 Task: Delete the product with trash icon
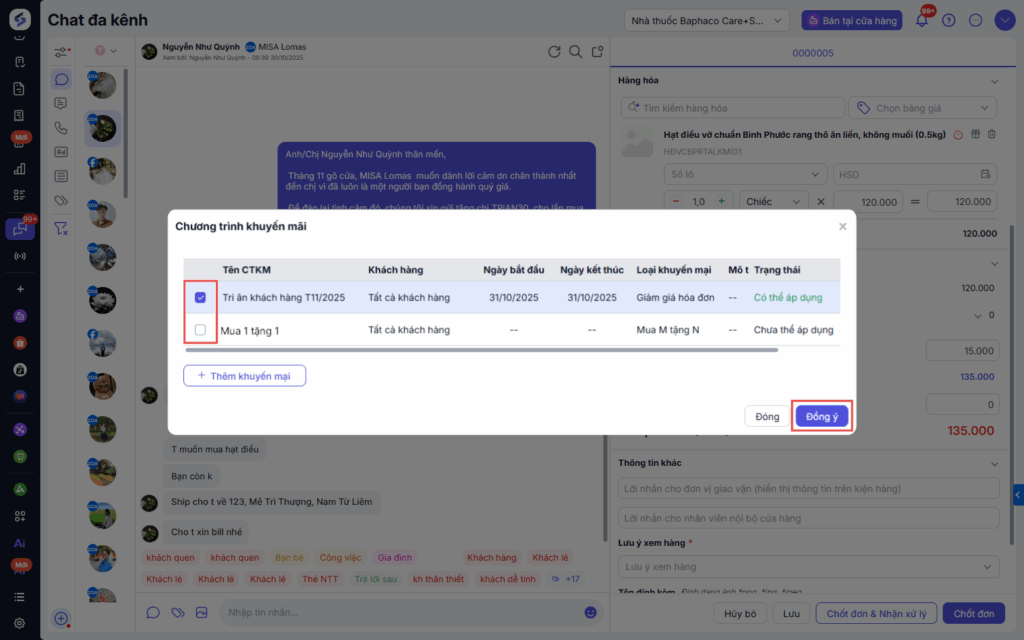pos(991,134)
